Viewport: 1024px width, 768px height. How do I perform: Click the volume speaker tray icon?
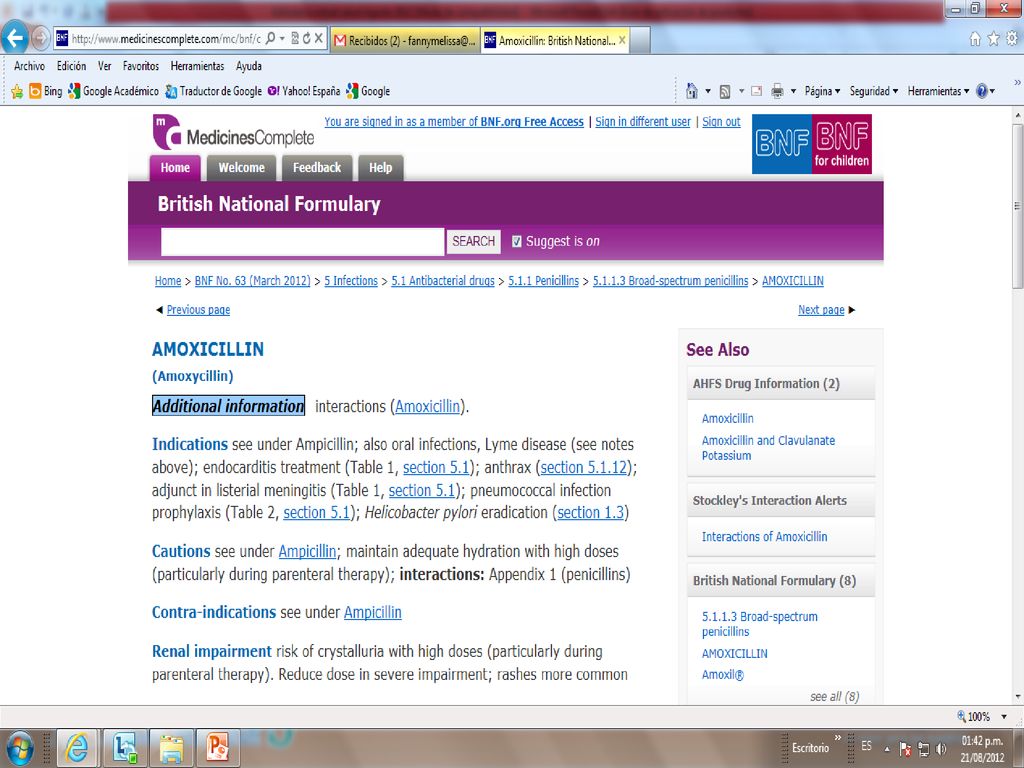[x=940, y=748]
